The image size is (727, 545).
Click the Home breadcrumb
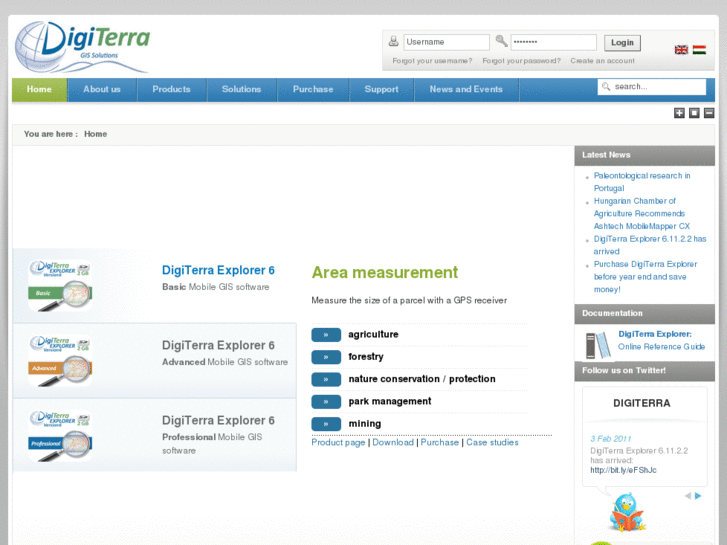pyautogui.click(x=96, y=134)
